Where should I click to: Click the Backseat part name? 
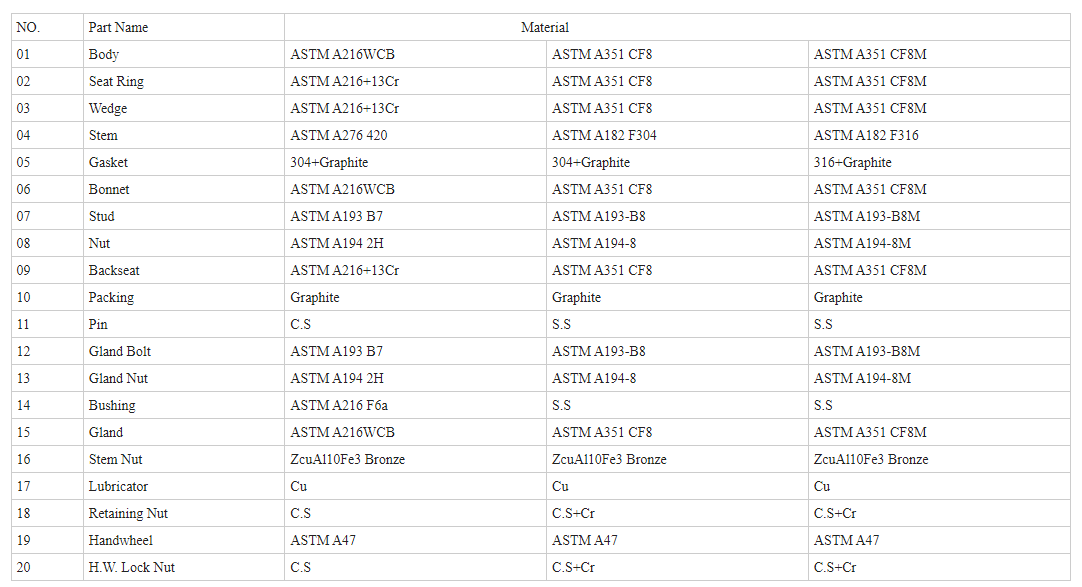pos(184,270)
